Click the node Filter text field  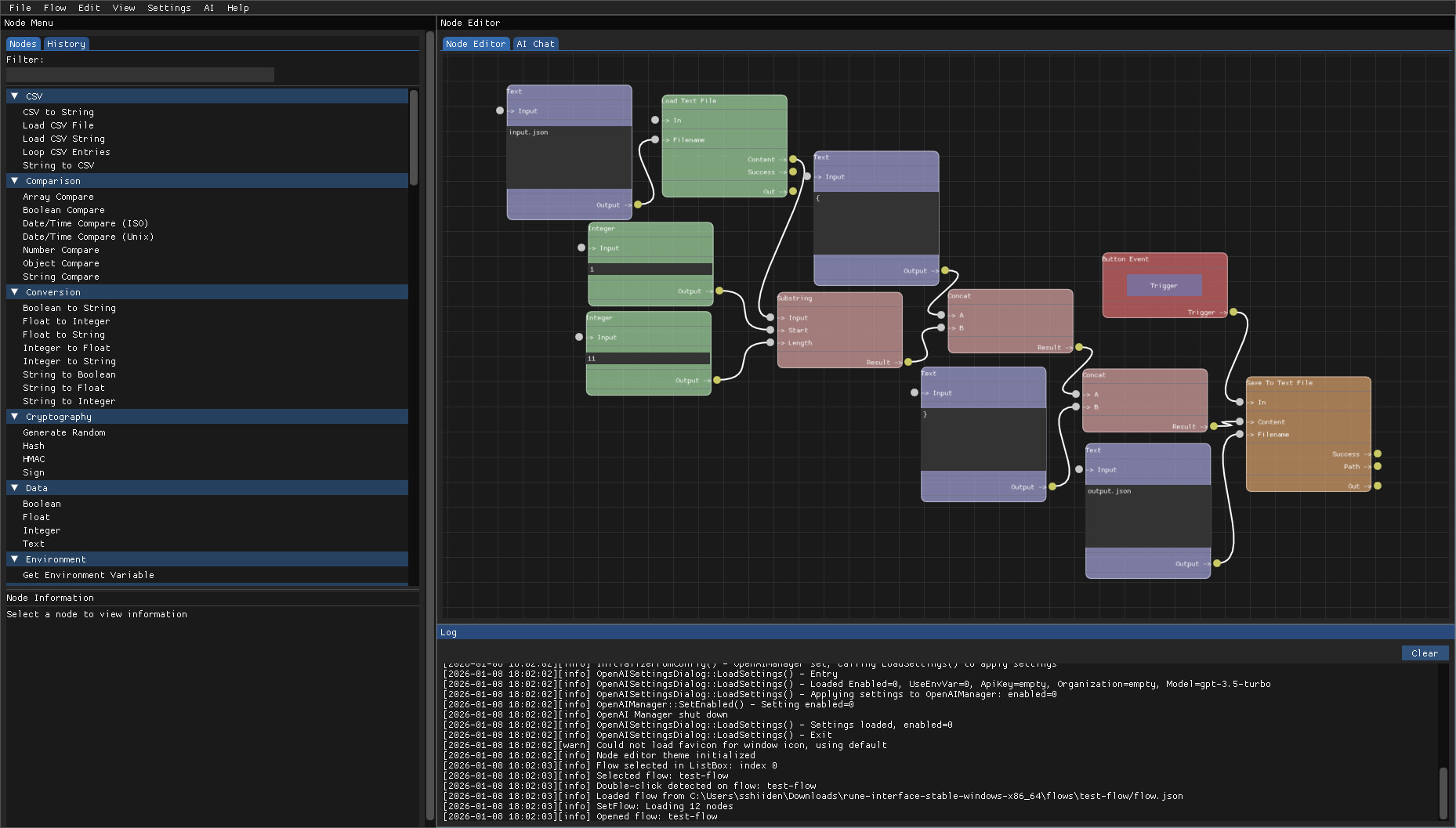140,74
